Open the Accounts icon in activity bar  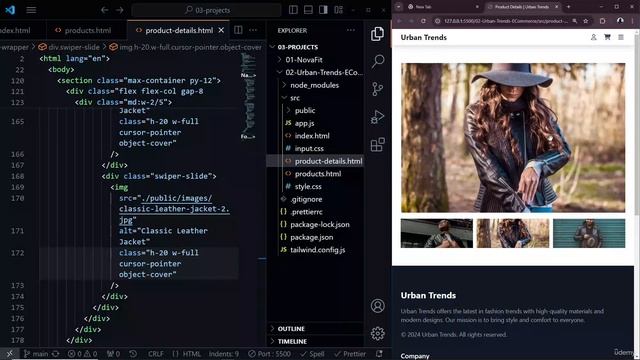(x=378, y=306)
